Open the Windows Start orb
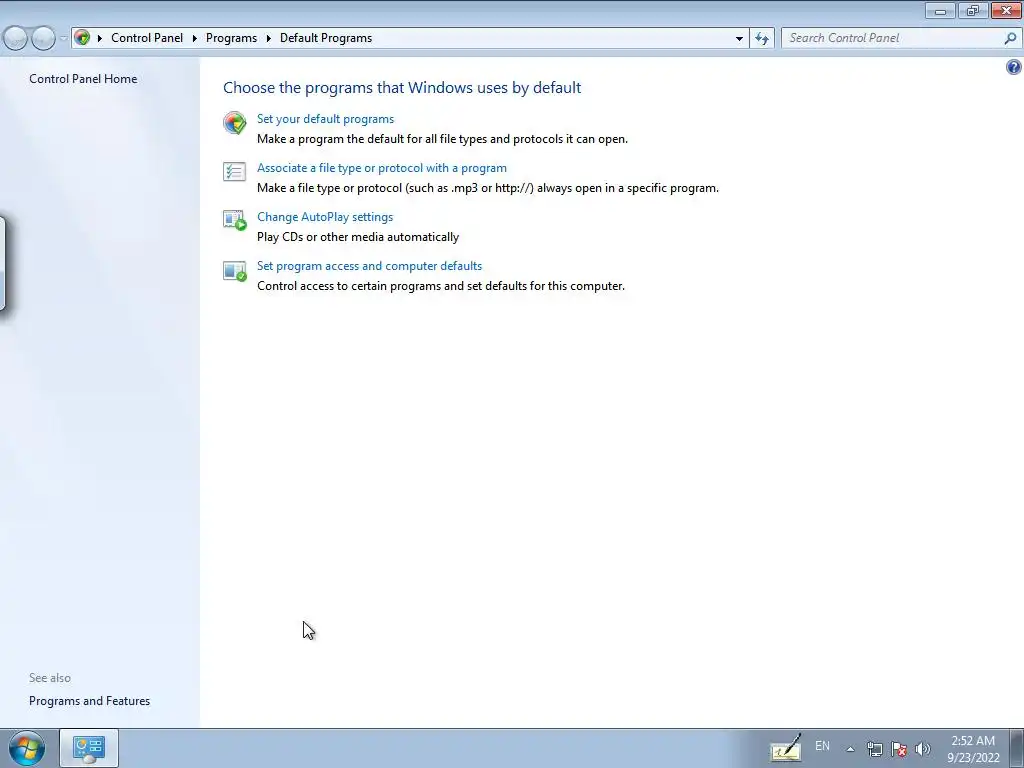The image size is (1024, 768). 26,748
